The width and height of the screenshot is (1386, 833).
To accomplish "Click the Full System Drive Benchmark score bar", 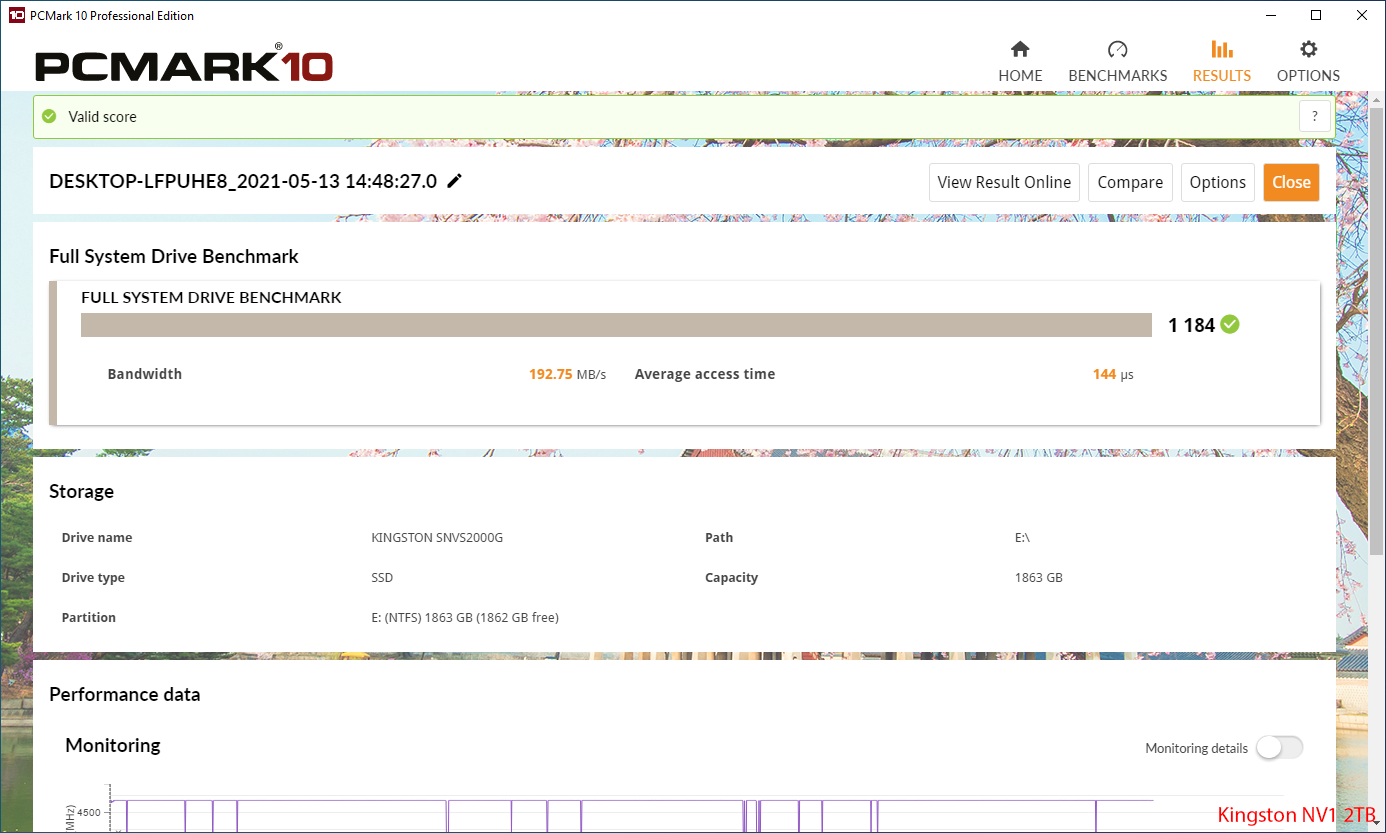I will [616, 325].
